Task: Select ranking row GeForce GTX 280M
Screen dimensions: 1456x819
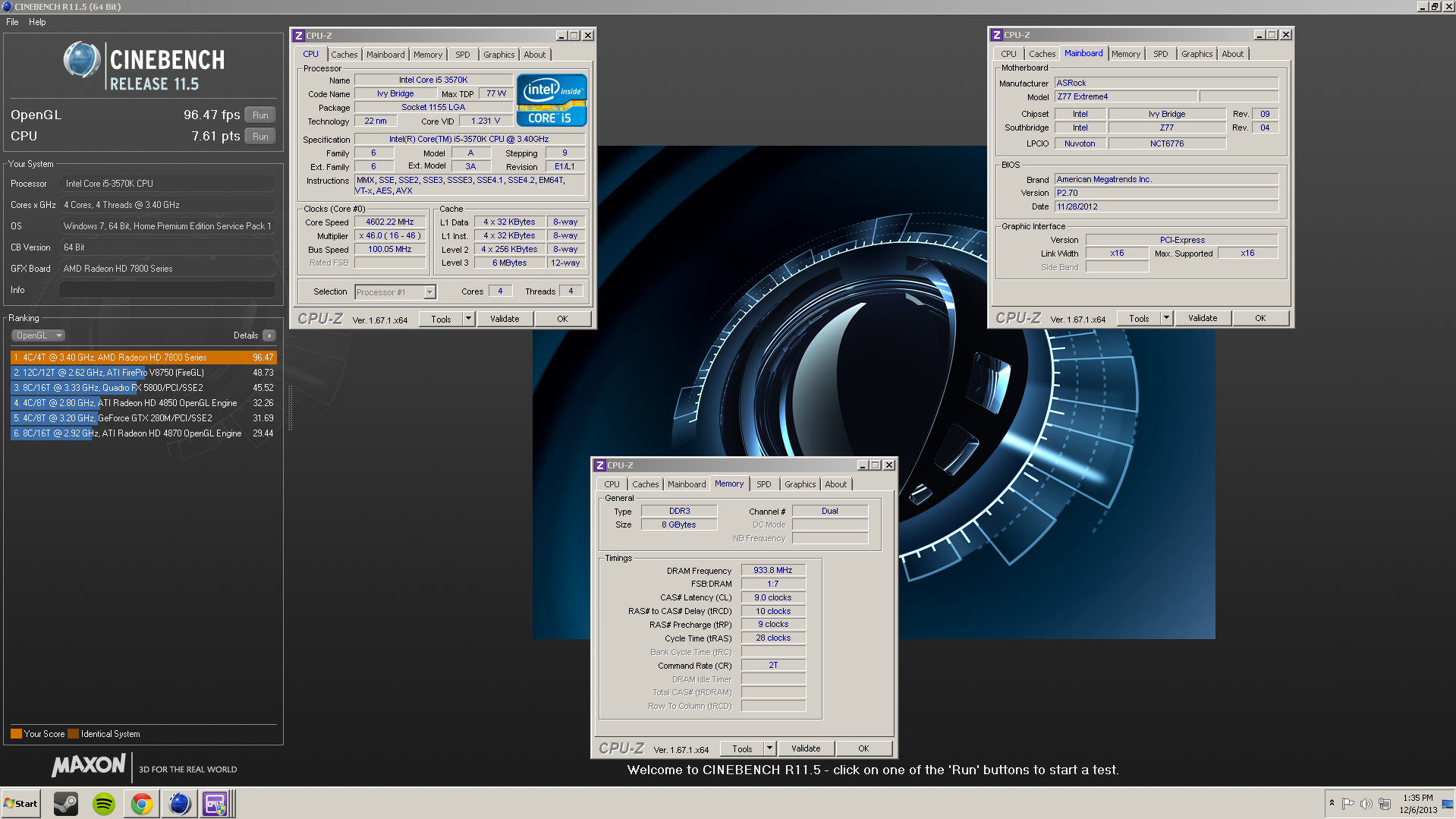Action: [143, 418]
